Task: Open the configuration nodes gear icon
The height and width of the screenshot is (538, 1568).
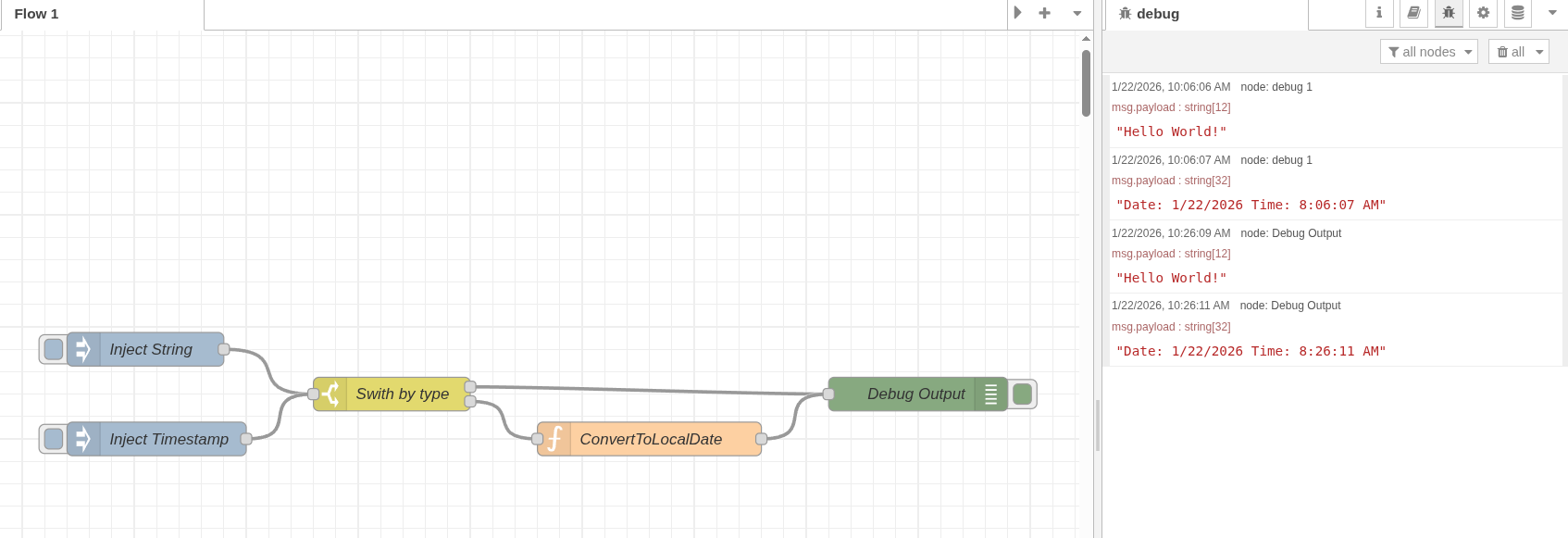Action: 1483,13
